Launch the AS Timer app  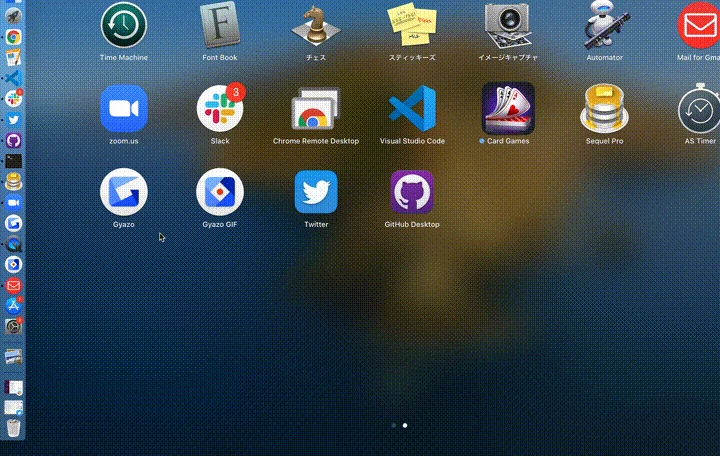(699, 109)
